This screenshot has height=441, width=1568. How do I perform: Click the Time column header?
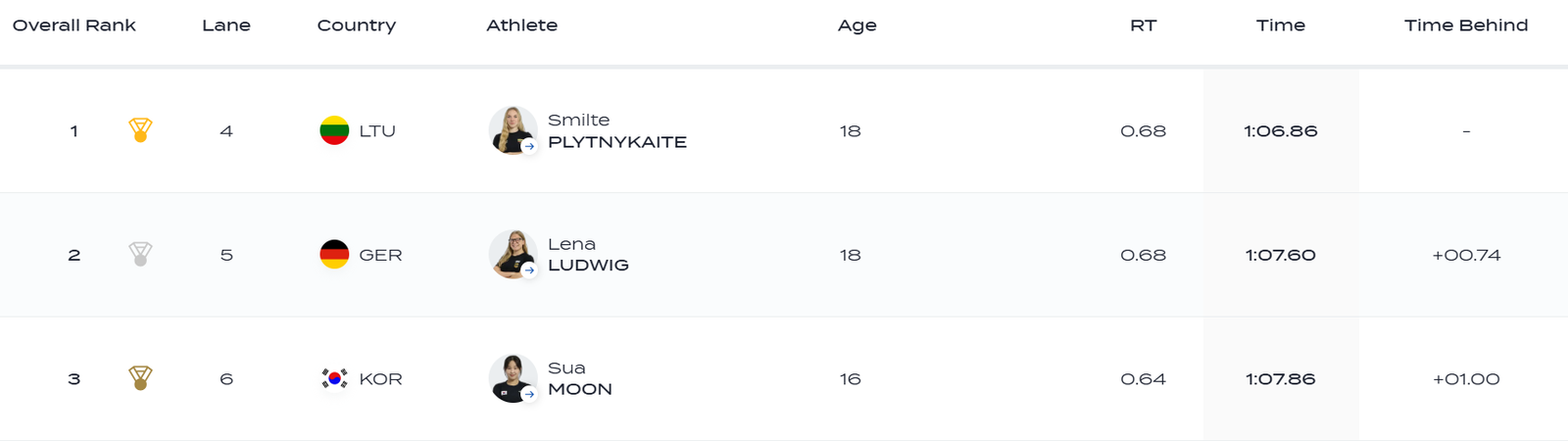click(x=1280, y=25)
